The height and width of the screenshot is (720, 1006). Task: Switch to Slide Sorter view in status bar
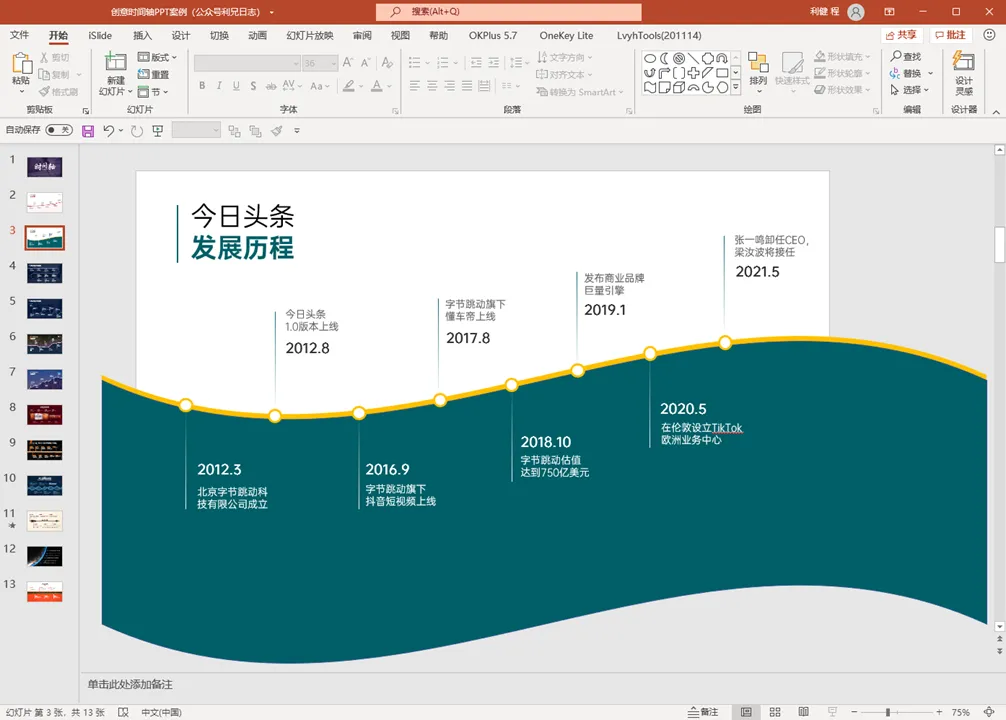(775, 712)
